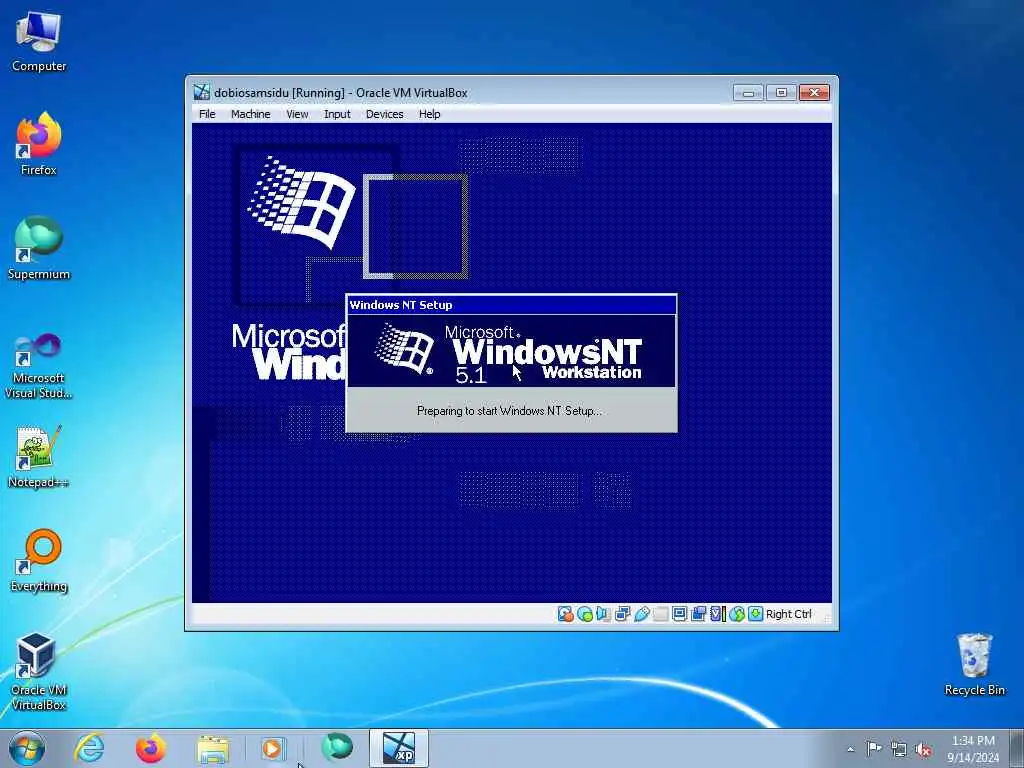The image size is (1024, 768).
Task: Select the Everything desktop shortcut
Action: (x=39, y=560)
